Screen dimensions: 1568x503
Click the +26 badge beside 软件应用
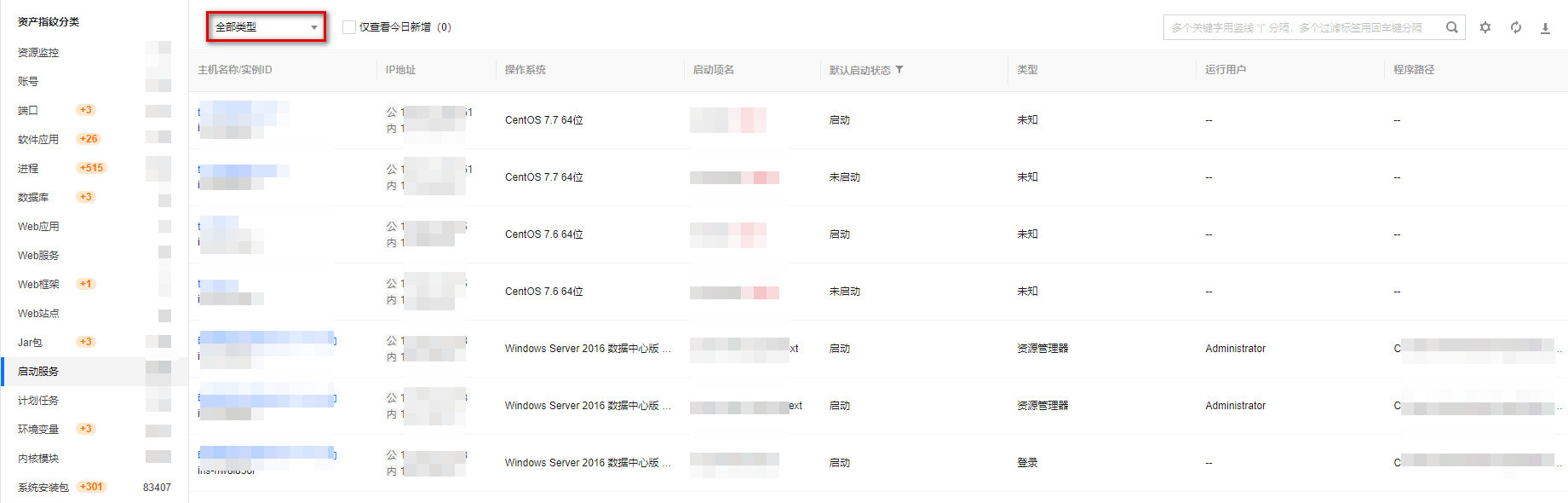click(x=89, y=139)
